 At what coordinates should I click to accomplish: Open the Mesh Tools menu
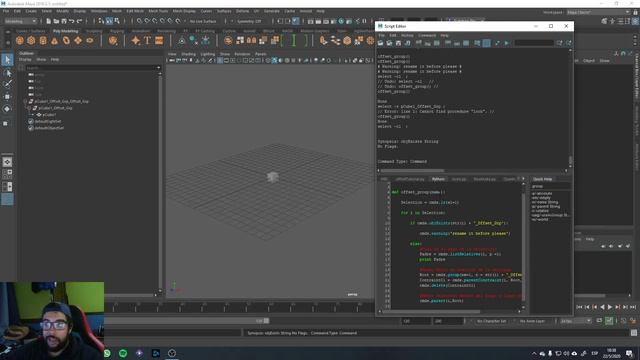pos(158,11)
